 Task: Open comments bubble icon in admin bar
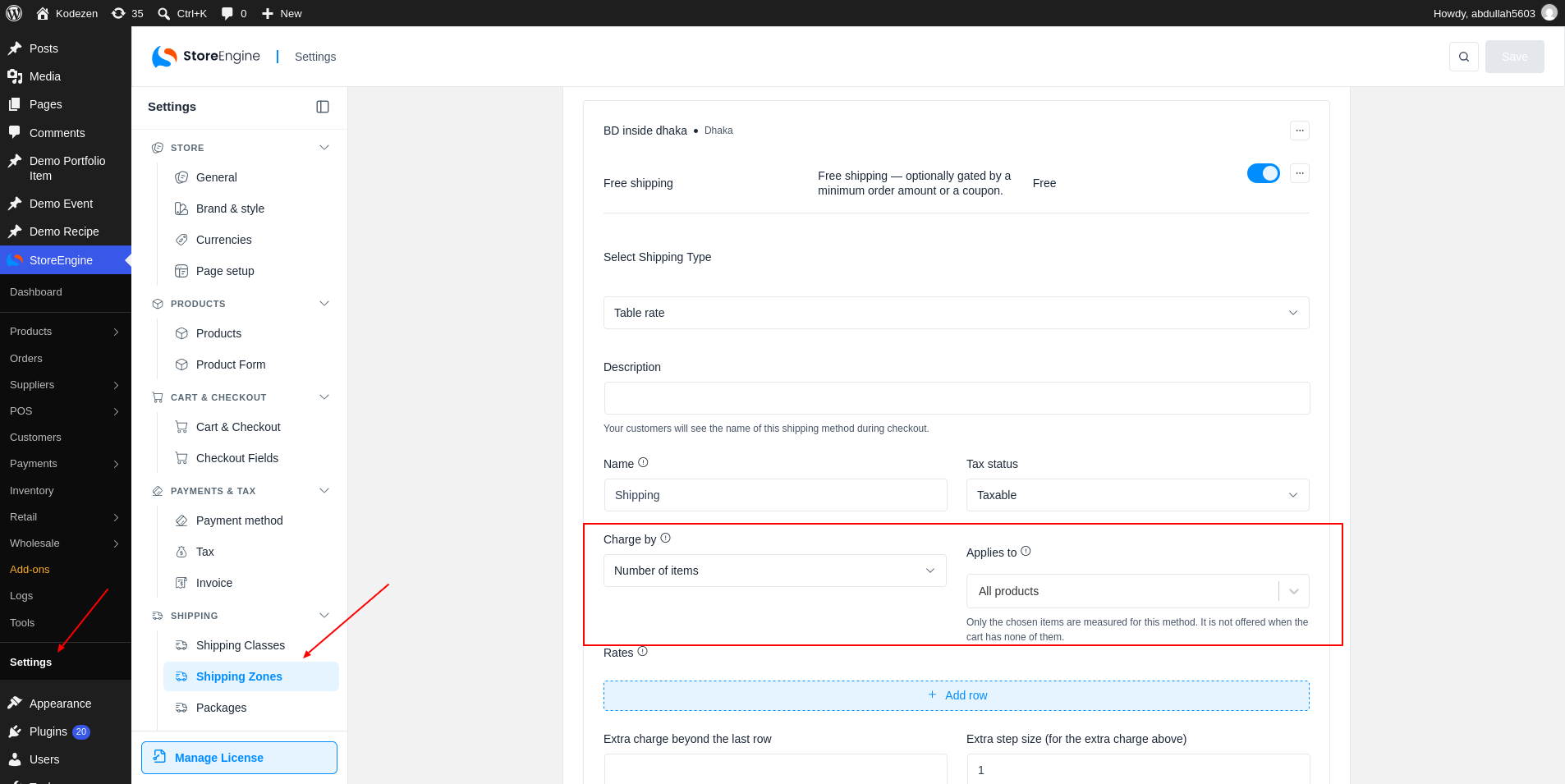point(233,13)
